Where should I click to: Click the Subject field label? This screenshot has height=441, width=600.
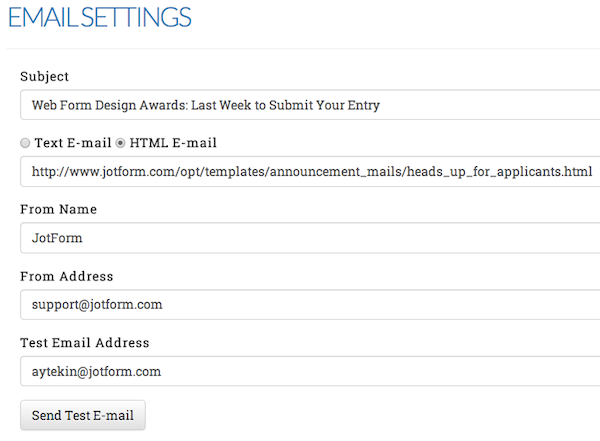pos(45,77)
